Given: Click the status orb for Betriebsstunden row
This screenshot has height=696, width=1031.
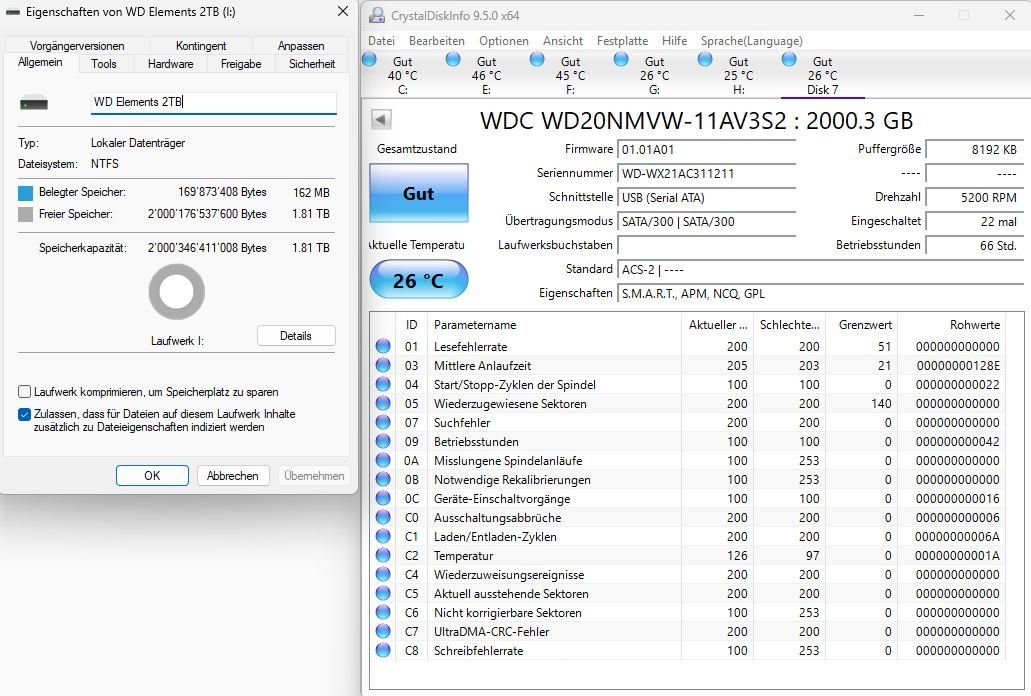Looking at the screenshot, I should [383, 442].
